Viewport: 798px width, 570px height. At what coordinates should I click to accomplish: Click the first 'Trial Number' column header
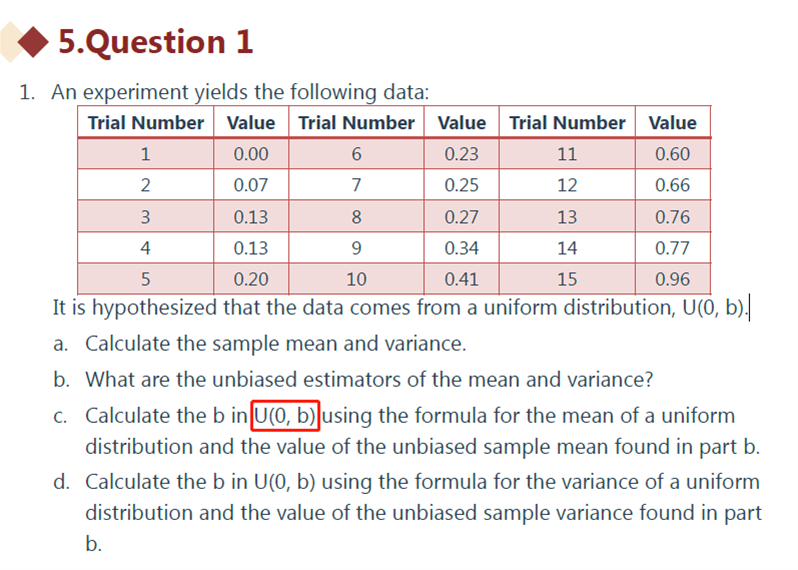146,123
